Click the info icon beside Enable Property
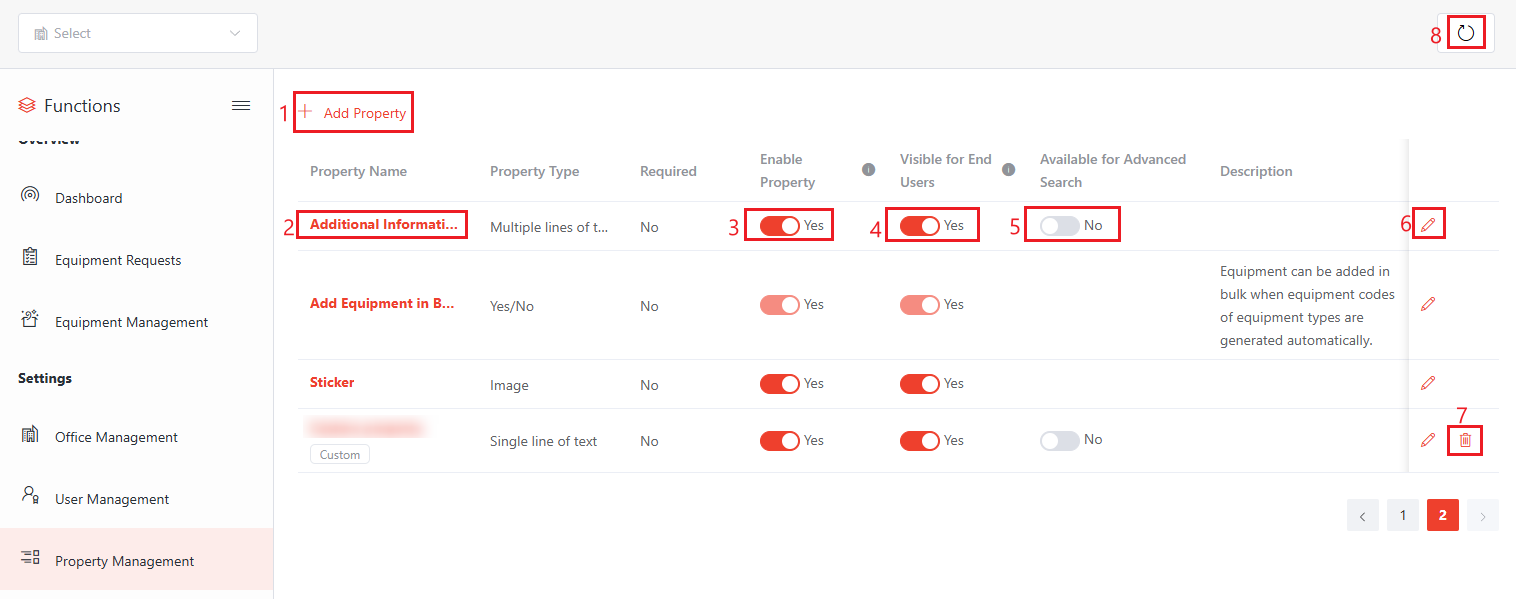The image size is (1516, 599). (x=868, y=170)
